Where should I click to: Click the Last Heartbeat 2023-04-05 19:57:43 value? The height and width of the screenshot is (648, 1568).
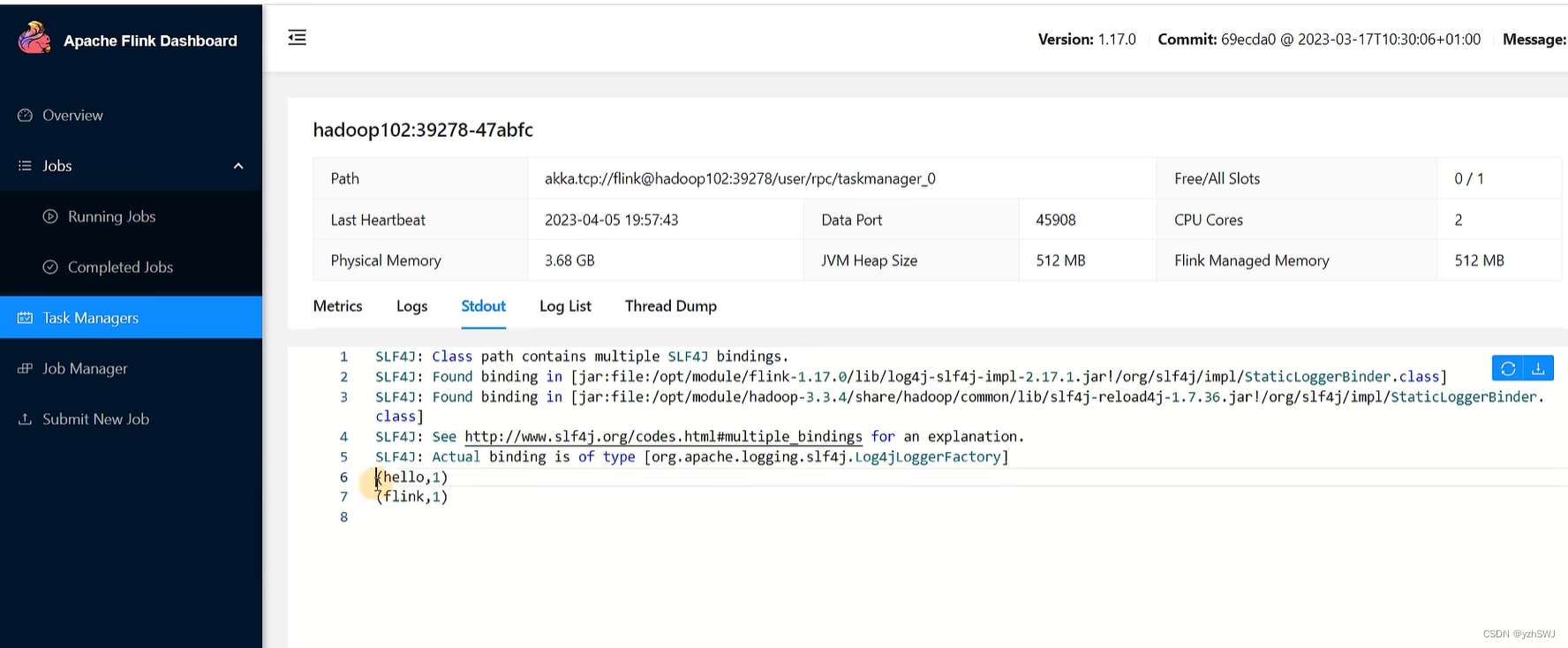611,220
